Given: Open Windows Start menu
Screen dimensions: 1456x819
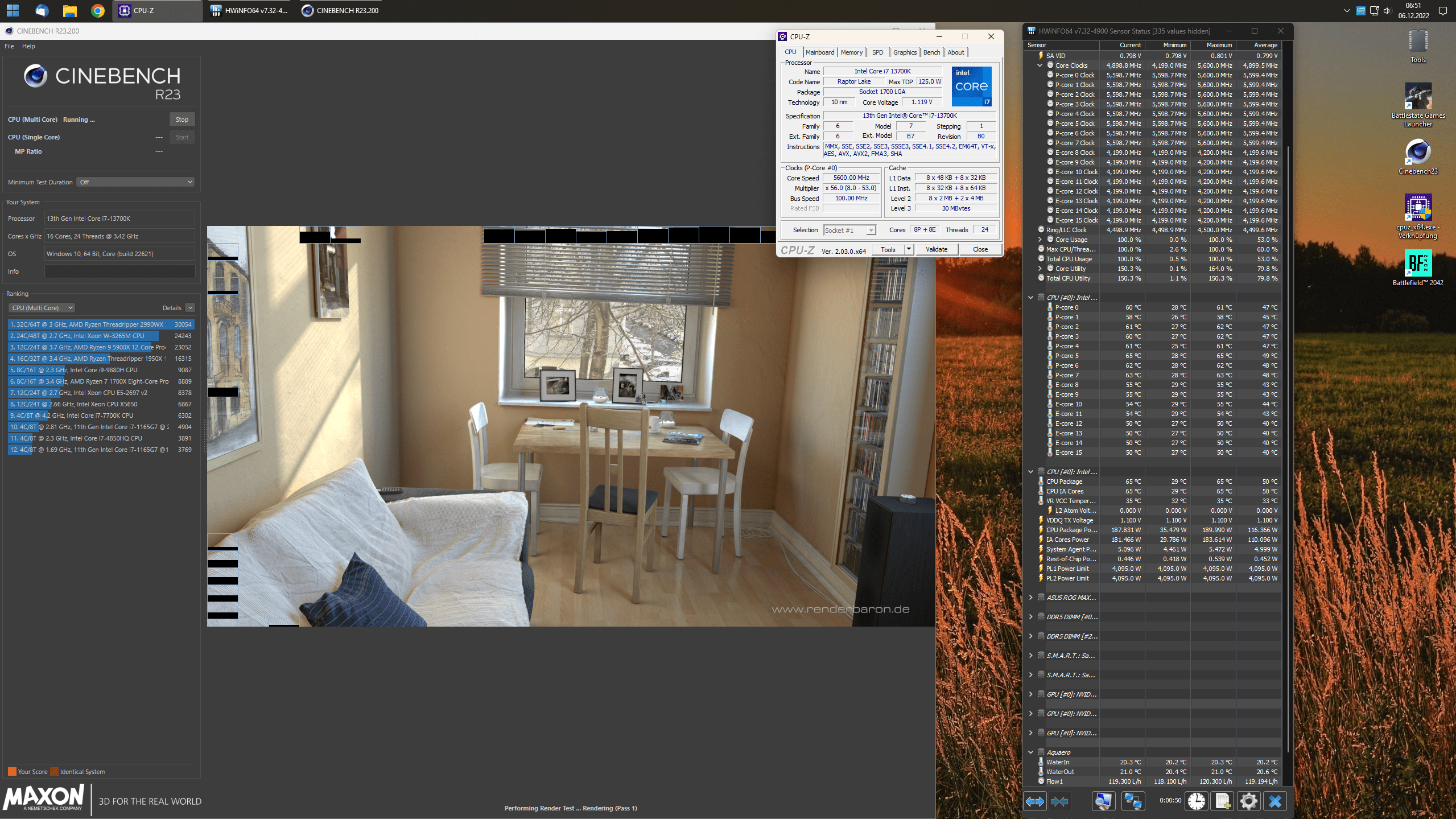Looking at the screenshot, I should click(x=13, y=10).
